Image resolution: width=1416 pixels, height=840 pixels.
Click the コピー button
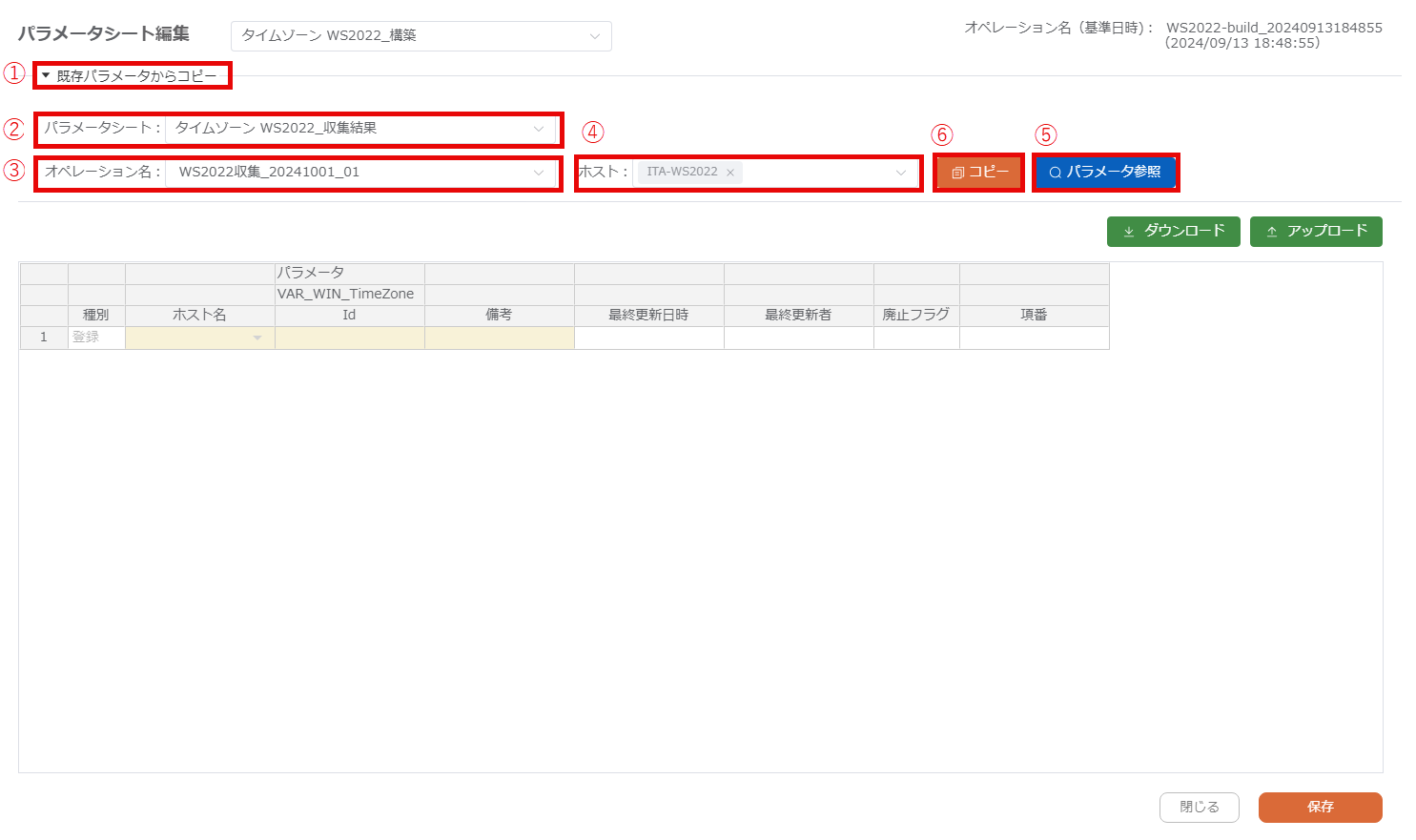[979, 173]
